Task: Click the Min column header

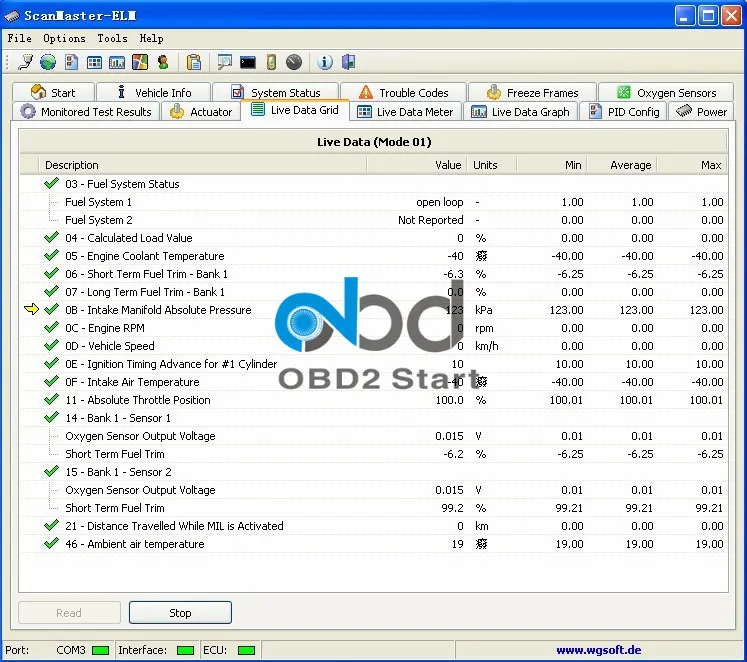Action: (x=552, y=165)
